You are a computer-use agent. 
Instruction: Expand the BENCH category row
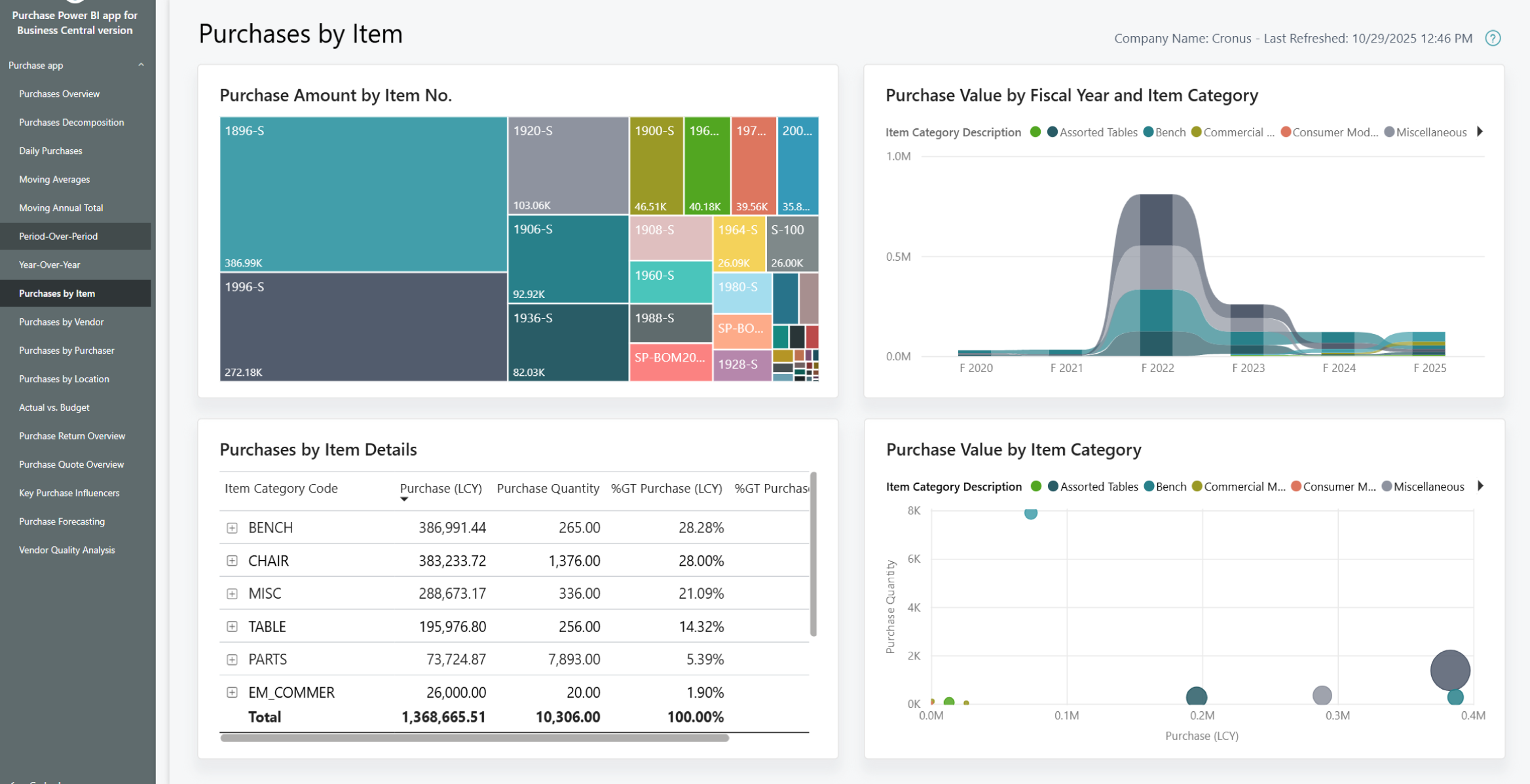232,528
